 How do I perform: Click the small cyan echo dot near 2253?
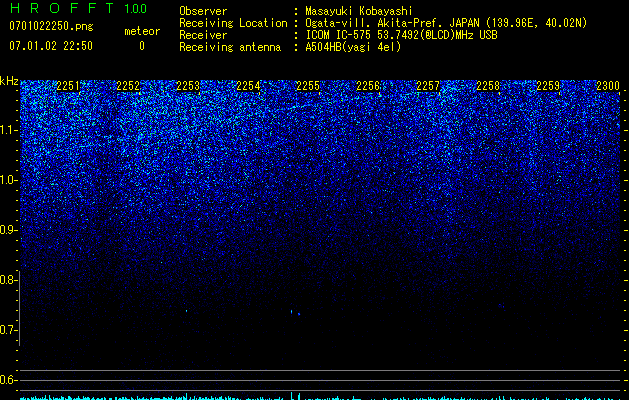[187, 311]
